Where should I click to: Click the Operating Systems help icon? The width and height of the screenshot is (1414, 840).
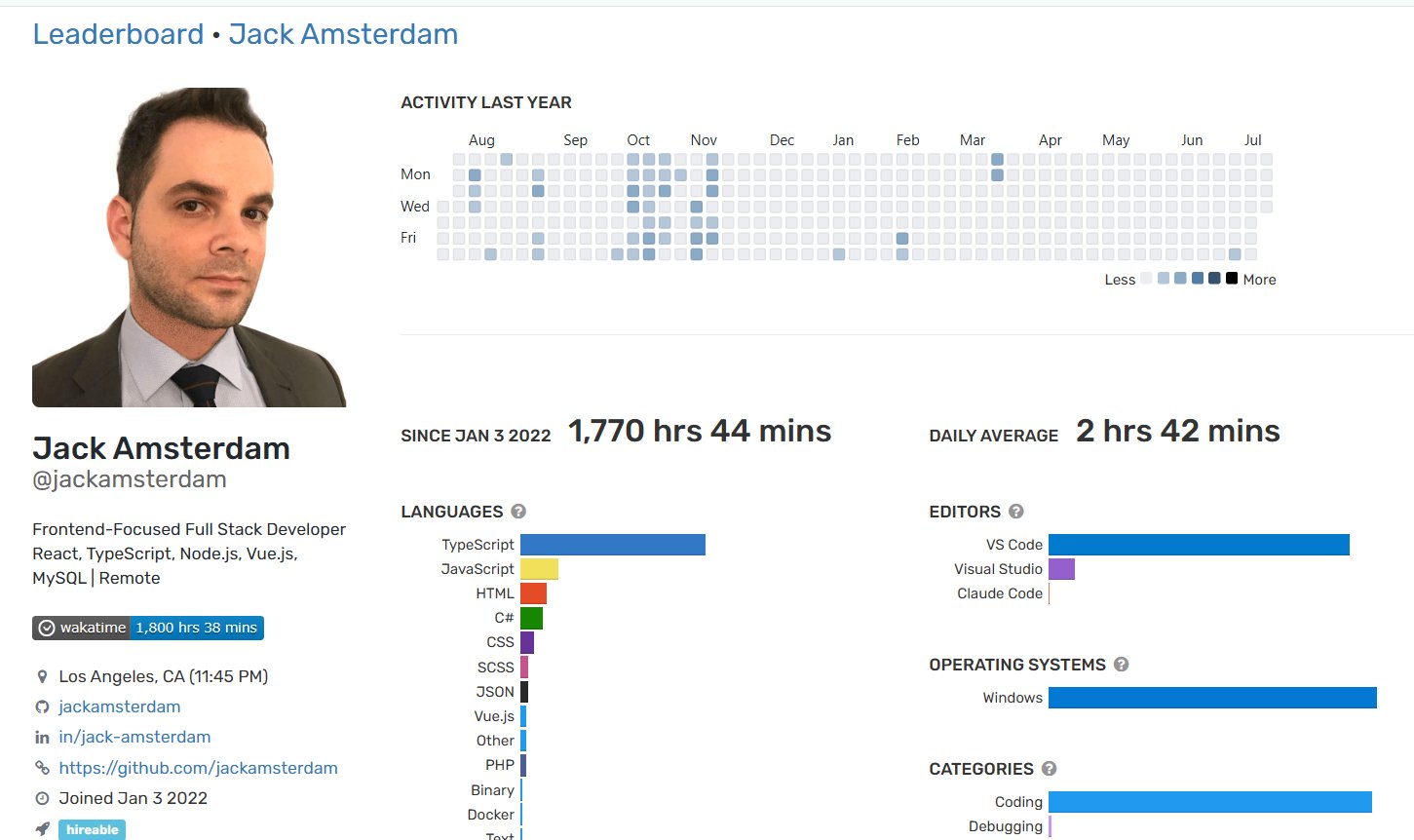[1121, 665]
